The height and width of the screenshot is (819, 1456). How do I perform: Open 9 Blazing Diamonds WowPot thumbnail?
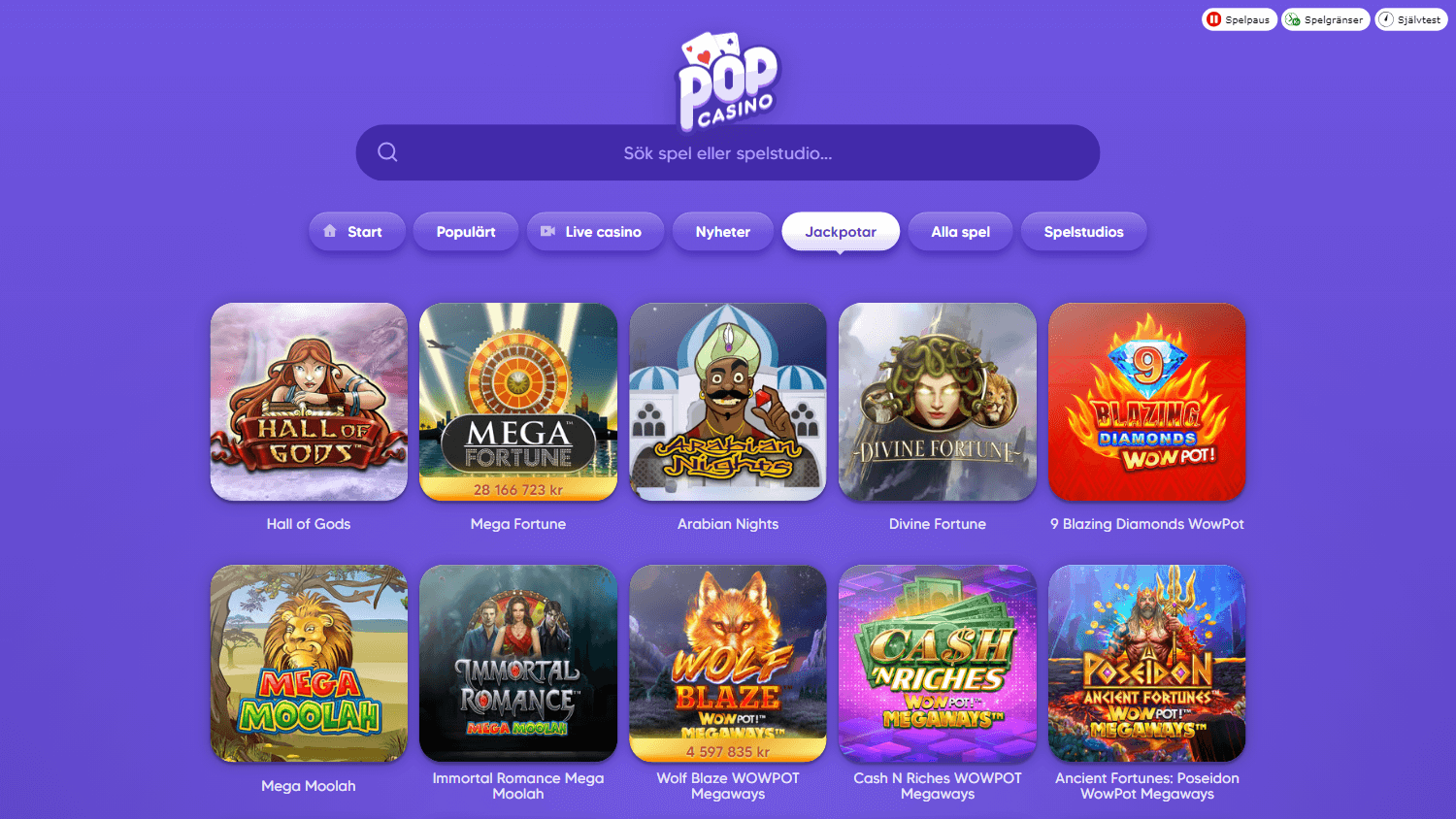point(1147,402)
